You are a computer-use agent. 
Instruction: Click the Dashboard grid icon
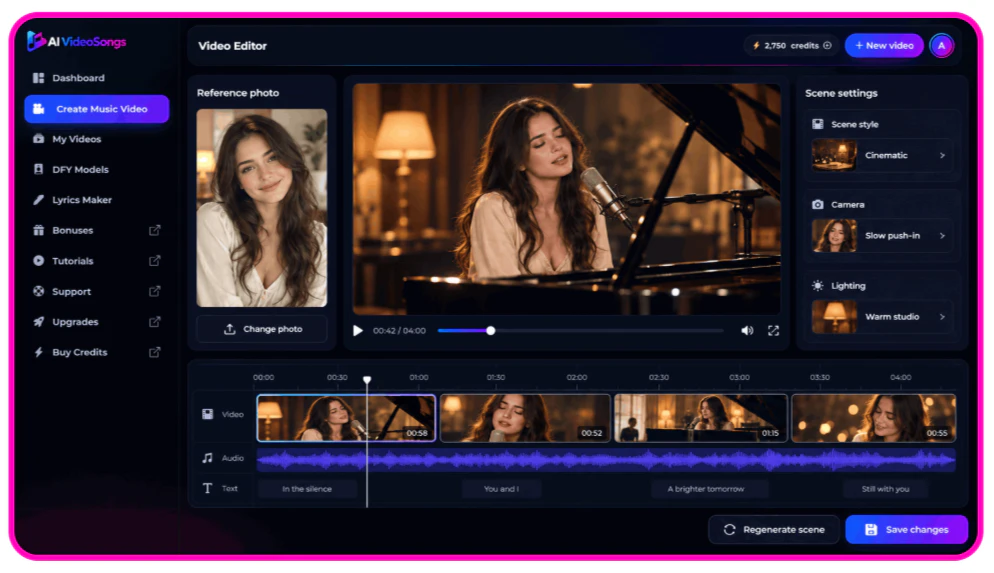39,78
